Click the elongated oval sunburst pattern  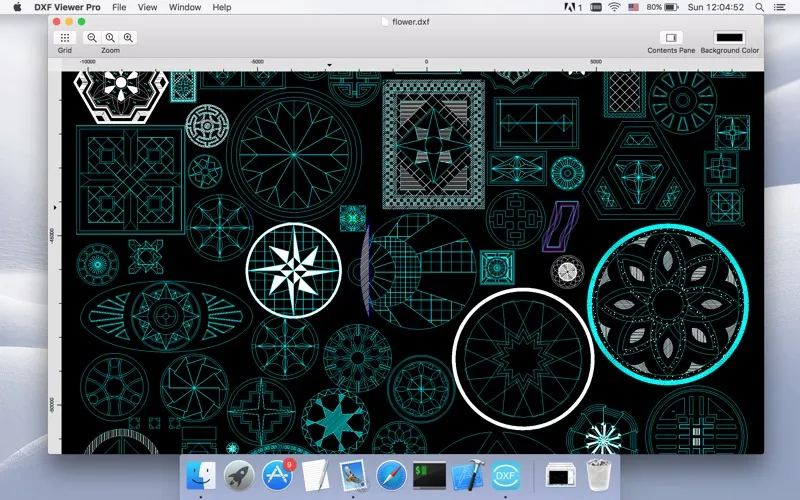click(x=166, y=316)
